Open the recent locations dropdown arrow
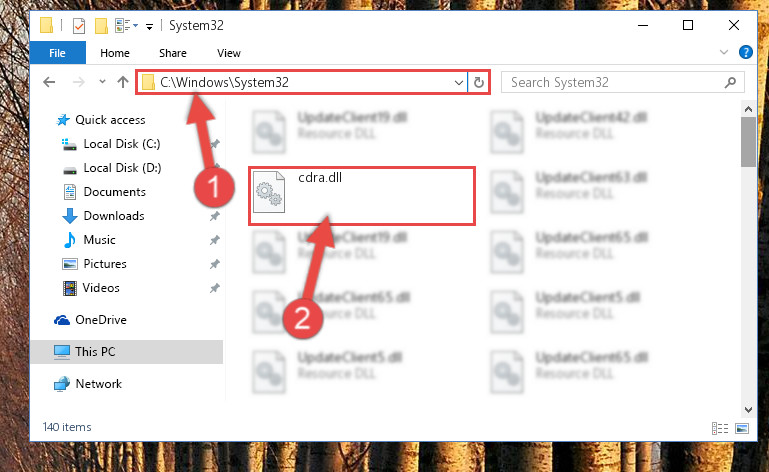The width and height of the screenshot is (769, 472). (x=102, y=81)
